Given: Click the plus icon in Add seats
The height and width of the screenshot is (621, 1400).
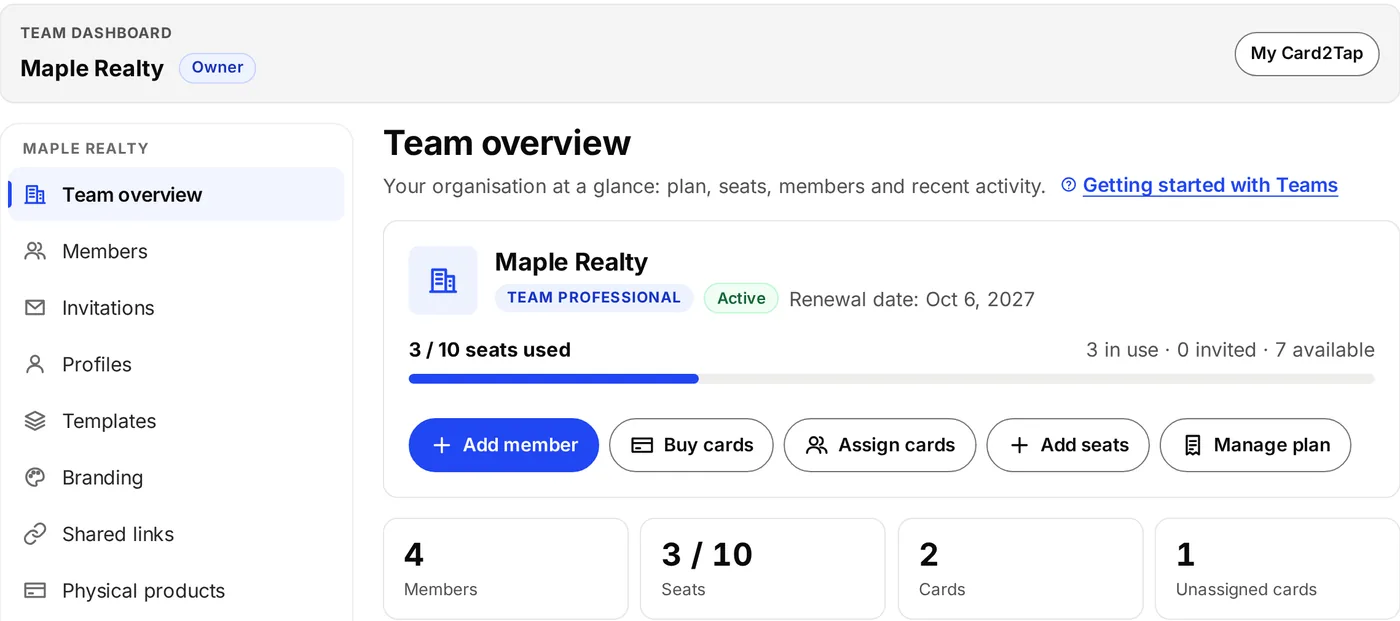Looking at the screenshot, I should point(1019,445).
